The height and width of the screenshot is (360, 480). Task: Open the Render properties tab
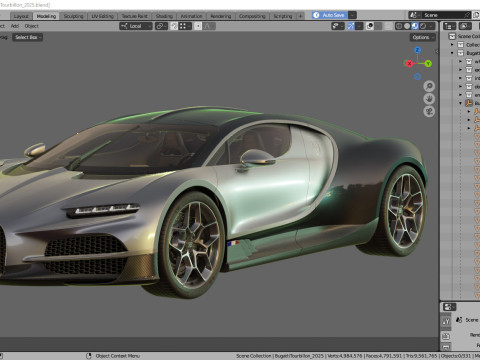[446, 337]
